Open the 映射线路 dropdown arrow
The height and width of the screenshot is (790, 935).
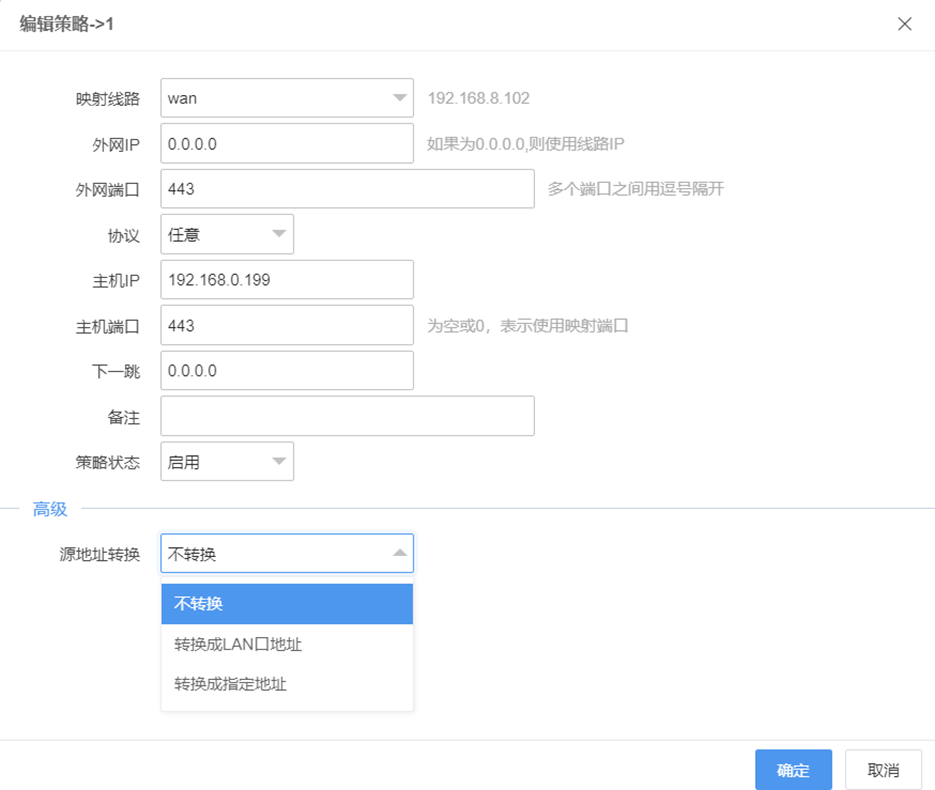click(399, 98)
